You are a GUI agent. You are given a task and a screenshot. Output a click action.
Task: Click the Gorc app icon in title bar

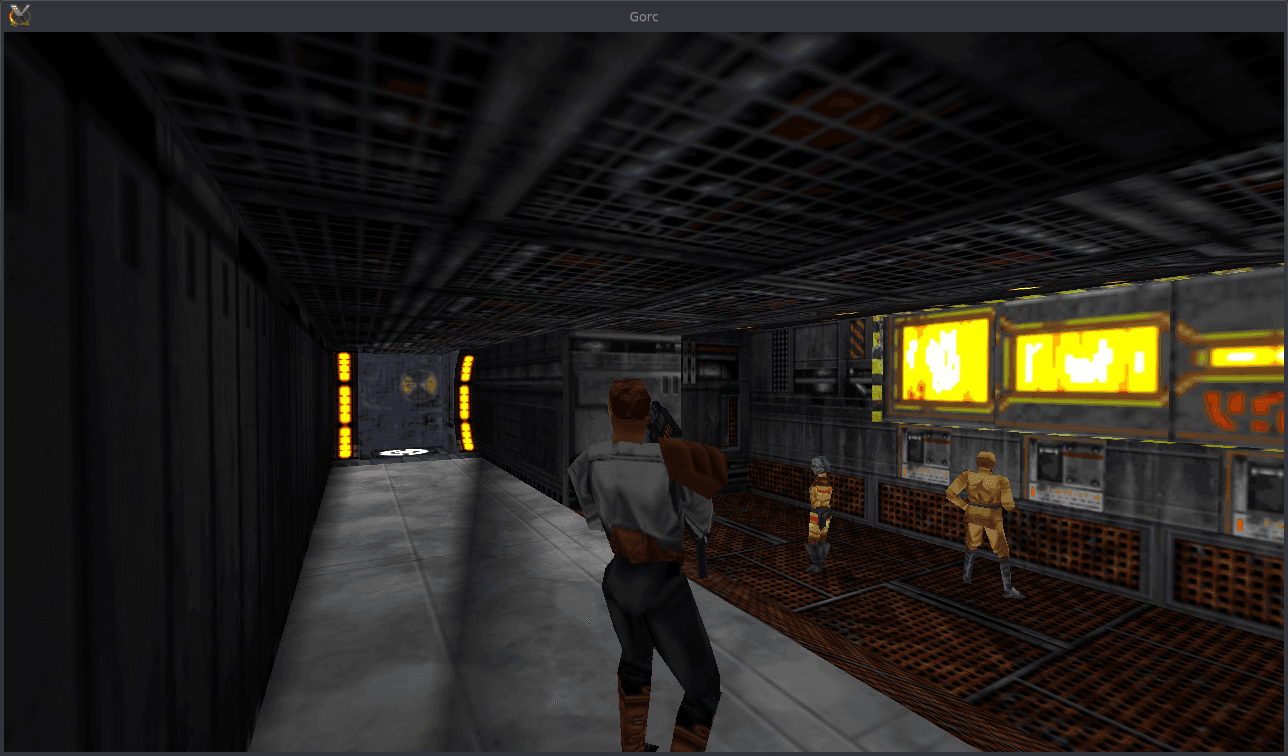[20, 15]
